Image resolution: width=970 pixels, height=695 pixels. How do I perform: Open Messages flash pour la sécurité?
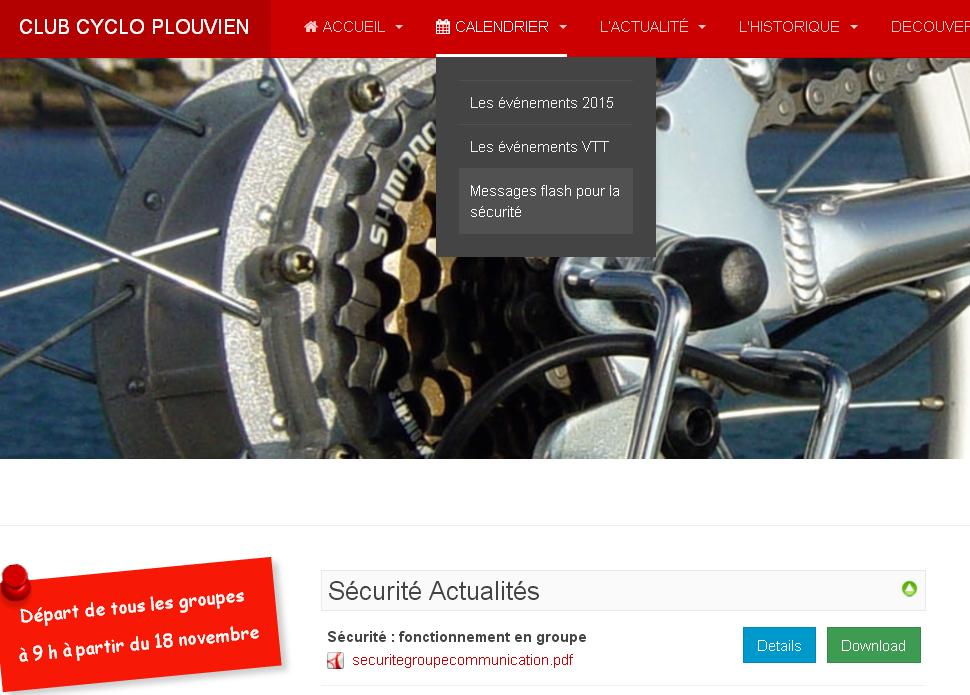546,201
